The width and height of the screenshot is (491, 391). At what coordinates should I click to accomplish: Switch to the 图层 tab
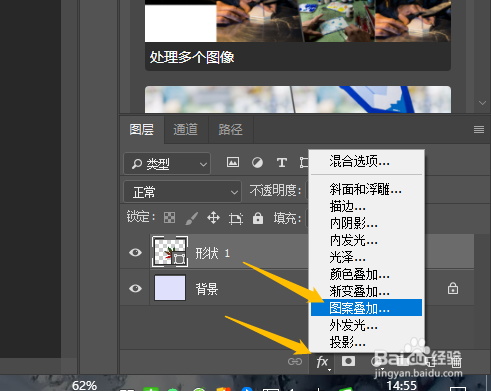point(142,129)
